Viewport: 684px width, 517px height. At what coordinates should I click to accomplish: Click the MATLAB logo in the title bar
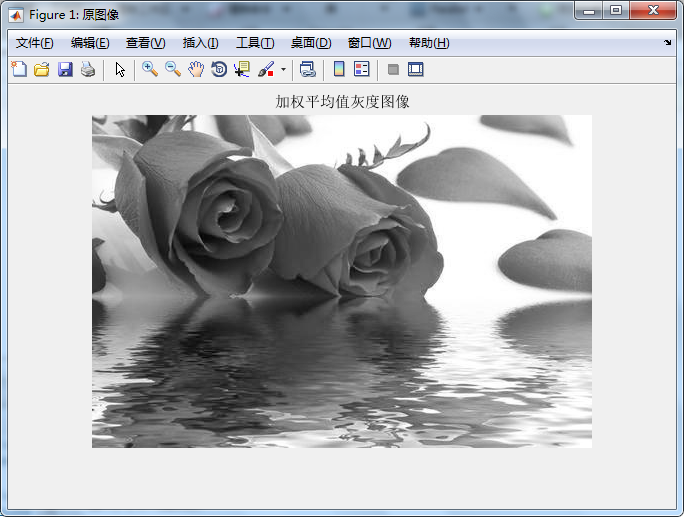click(x=16, y=15)
